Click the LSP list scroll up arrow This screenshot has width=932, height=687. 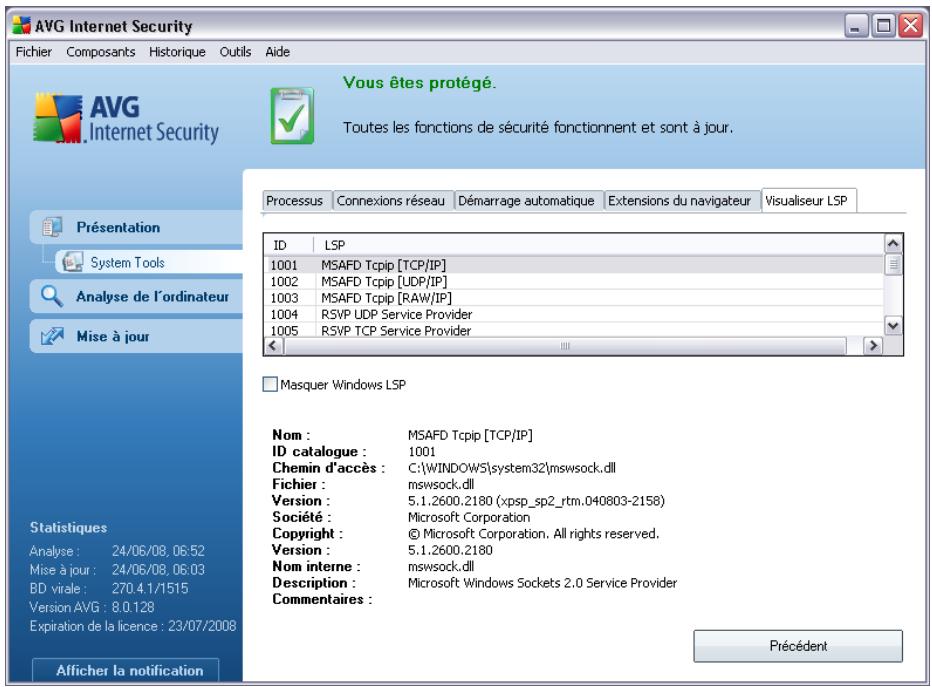pyautogui.click(x=893, y=244)
